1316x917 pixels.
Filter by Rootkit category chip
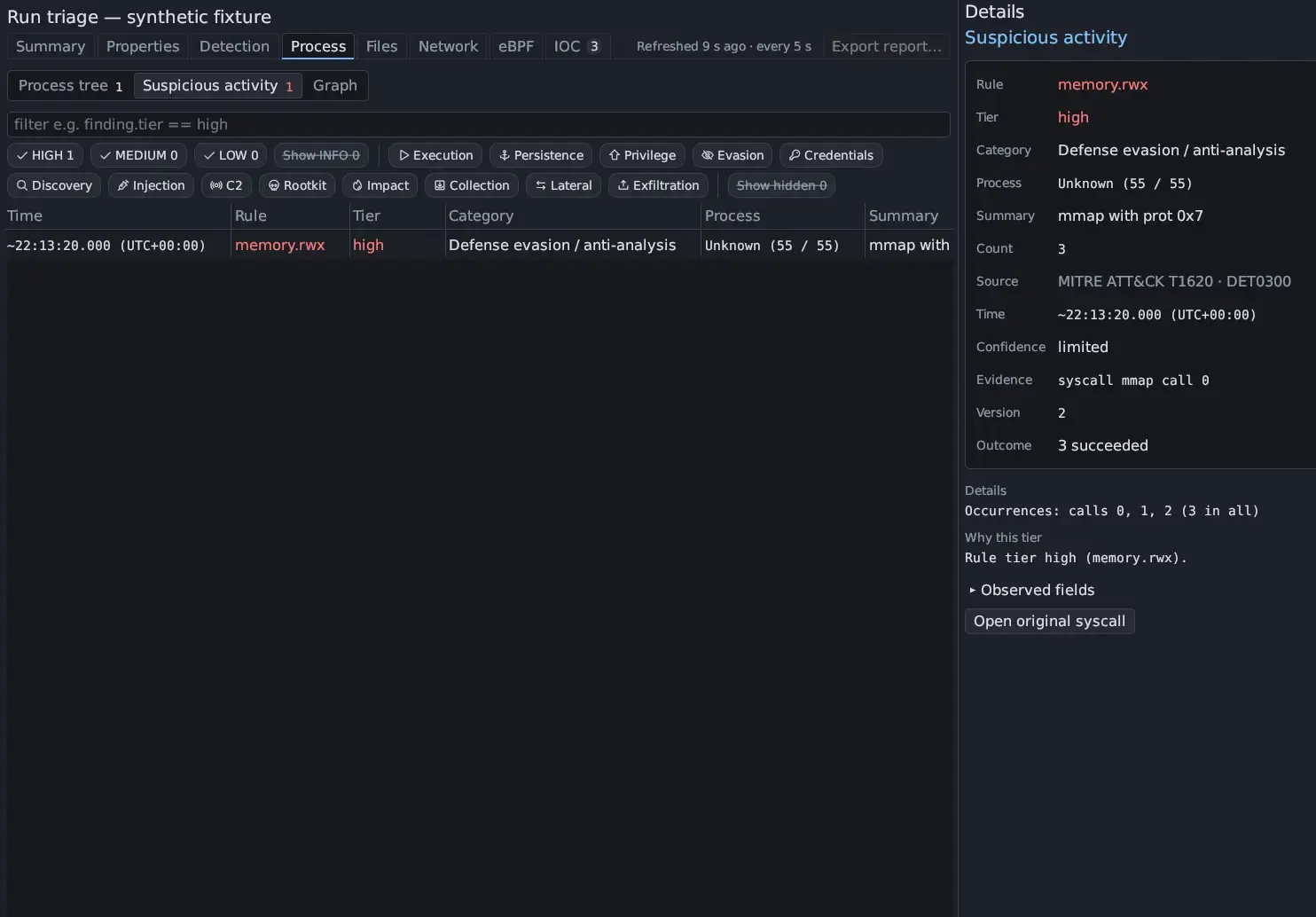point(297,185)
